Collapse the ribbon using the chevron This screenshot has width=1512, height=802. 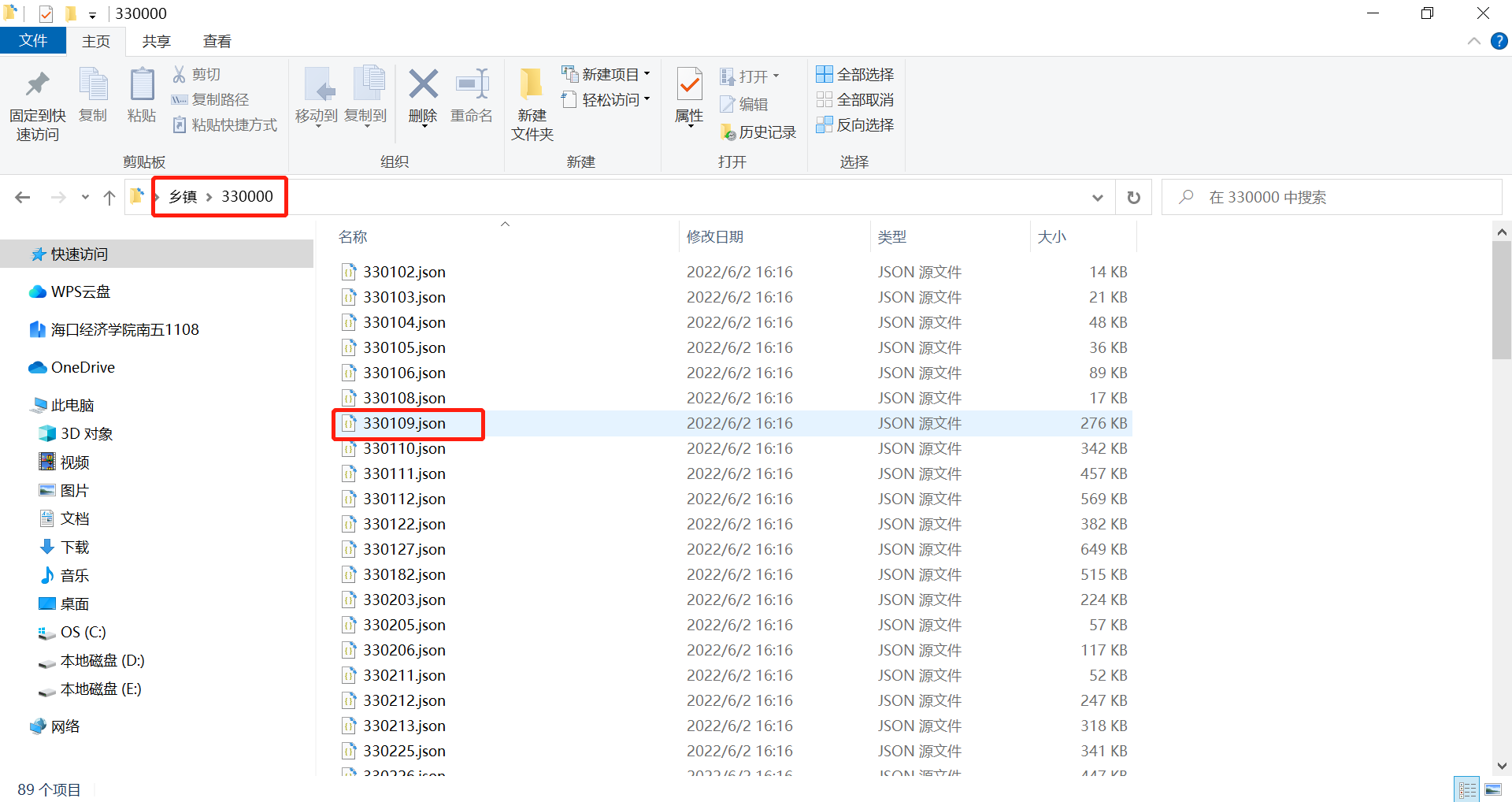[1473, 41]
